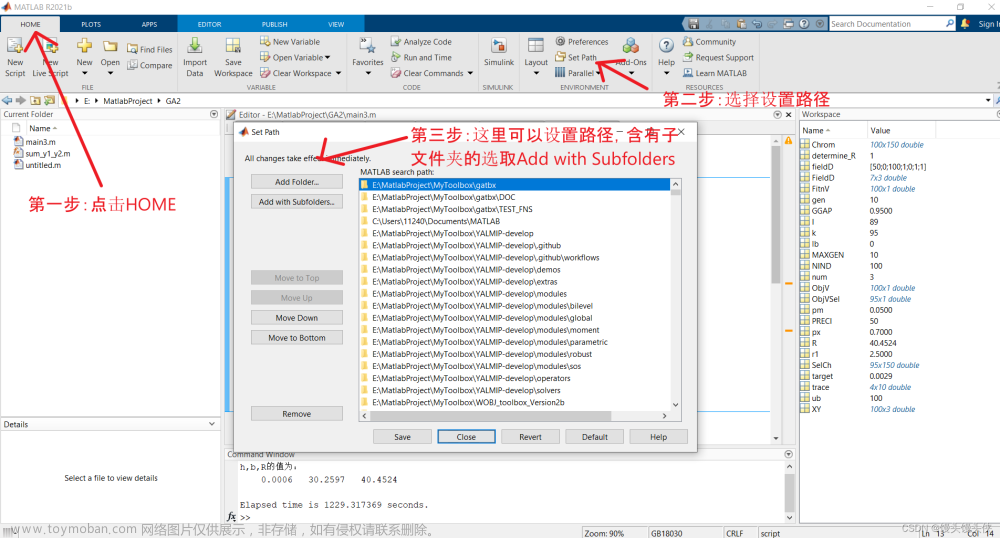Click the Move Down button
This screenshot has width=1000, height=538.
[x=297, y=317]
